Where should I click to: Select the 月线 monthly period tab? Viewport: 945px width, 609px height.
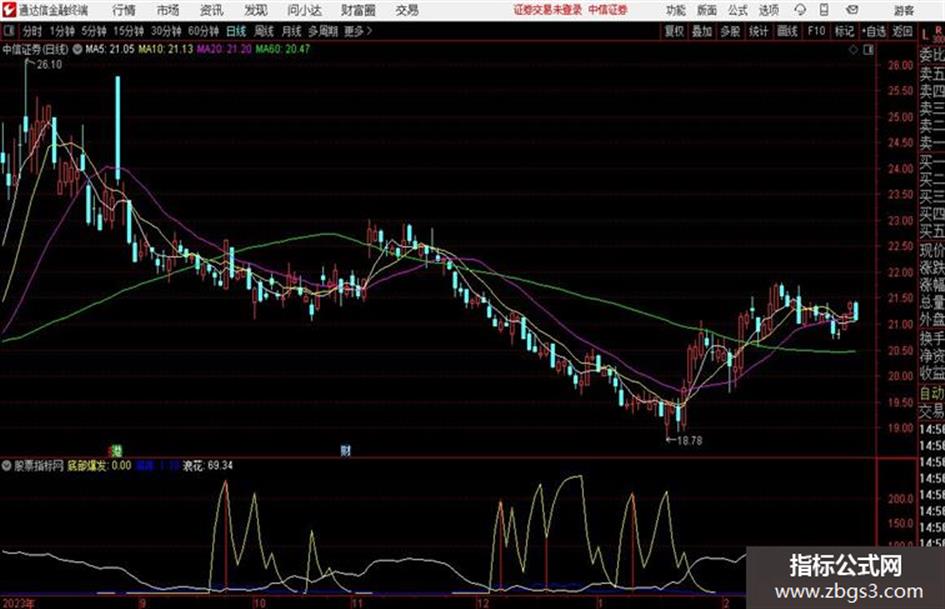point(292,31)
